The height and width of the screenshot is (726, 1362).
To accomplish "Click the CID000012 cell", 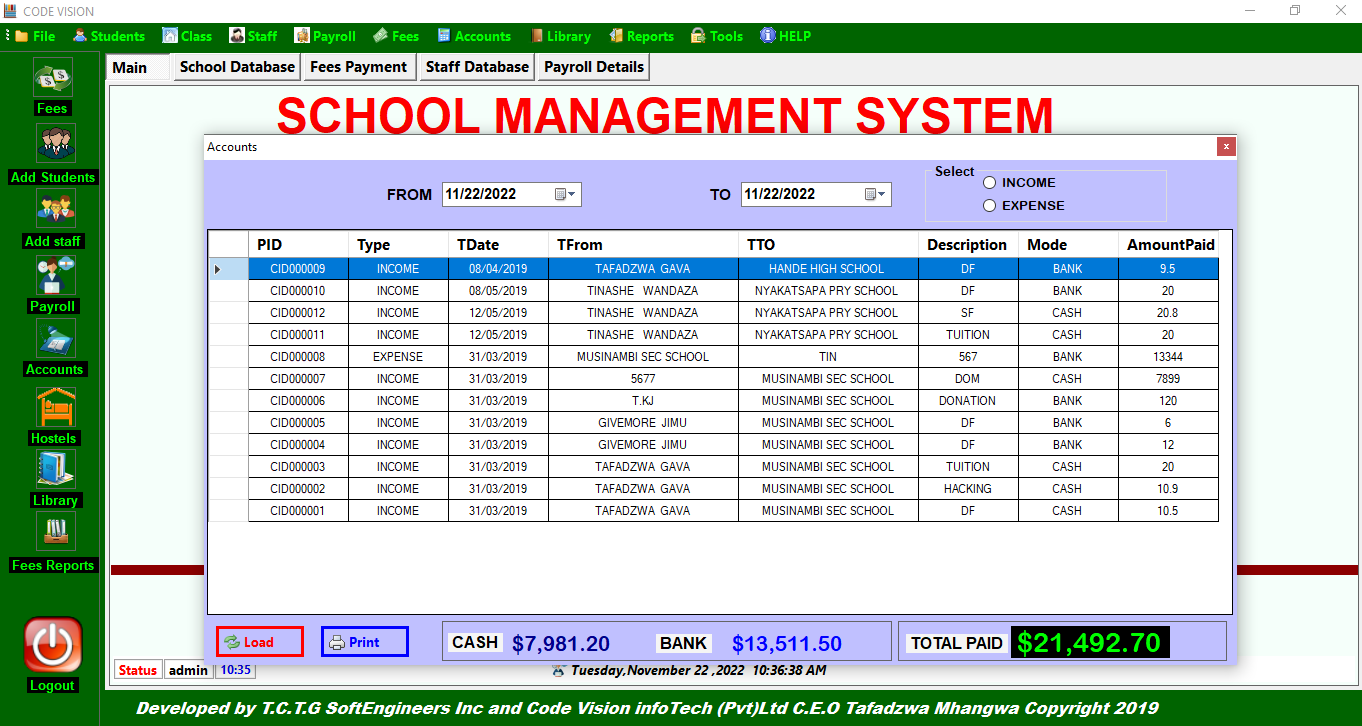I will [x=298, y=313].
